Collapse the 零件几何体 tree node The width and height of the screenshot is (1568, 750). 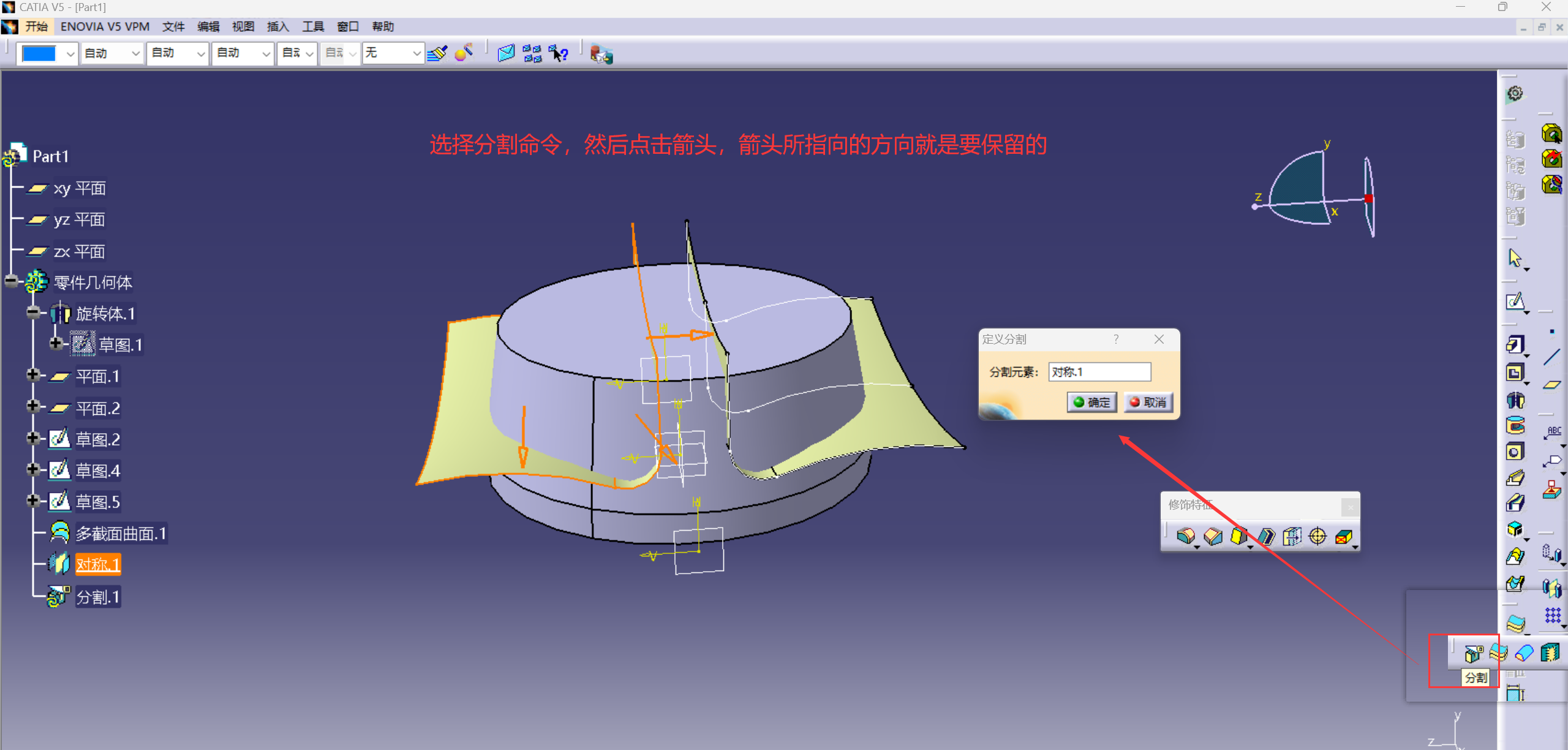pos(11,281)
